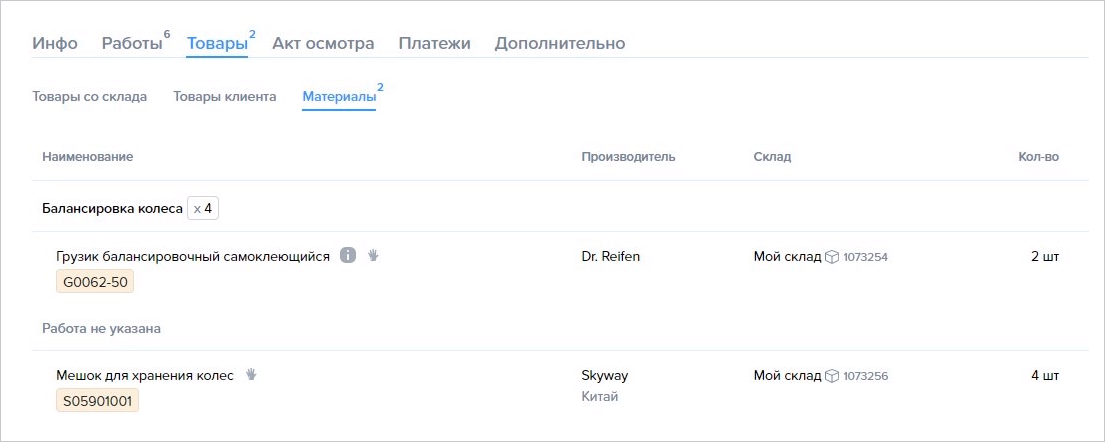Click hand icon beside Грузик балансировочный самоклеющийся

(x=374, y=256)
